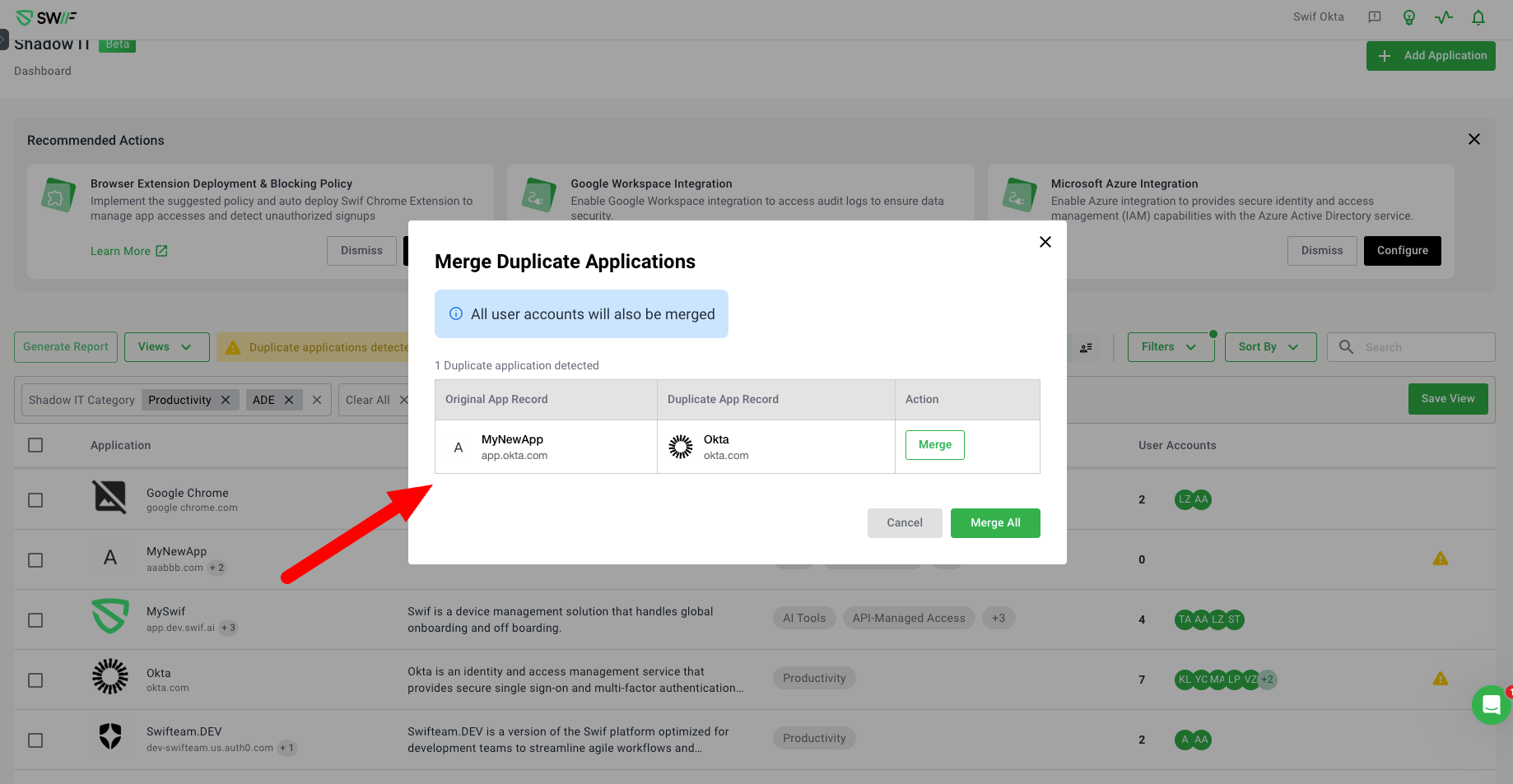Close the Merge Duplicate Applications dialog

[1045, 242]
